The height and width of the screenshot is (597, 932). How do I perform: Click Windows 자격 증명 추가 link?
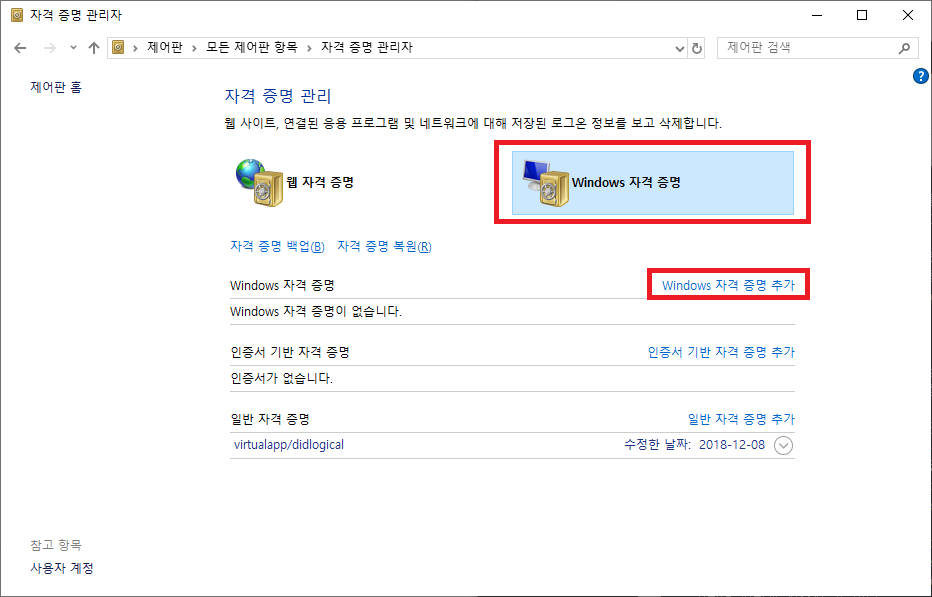(728, 285)
